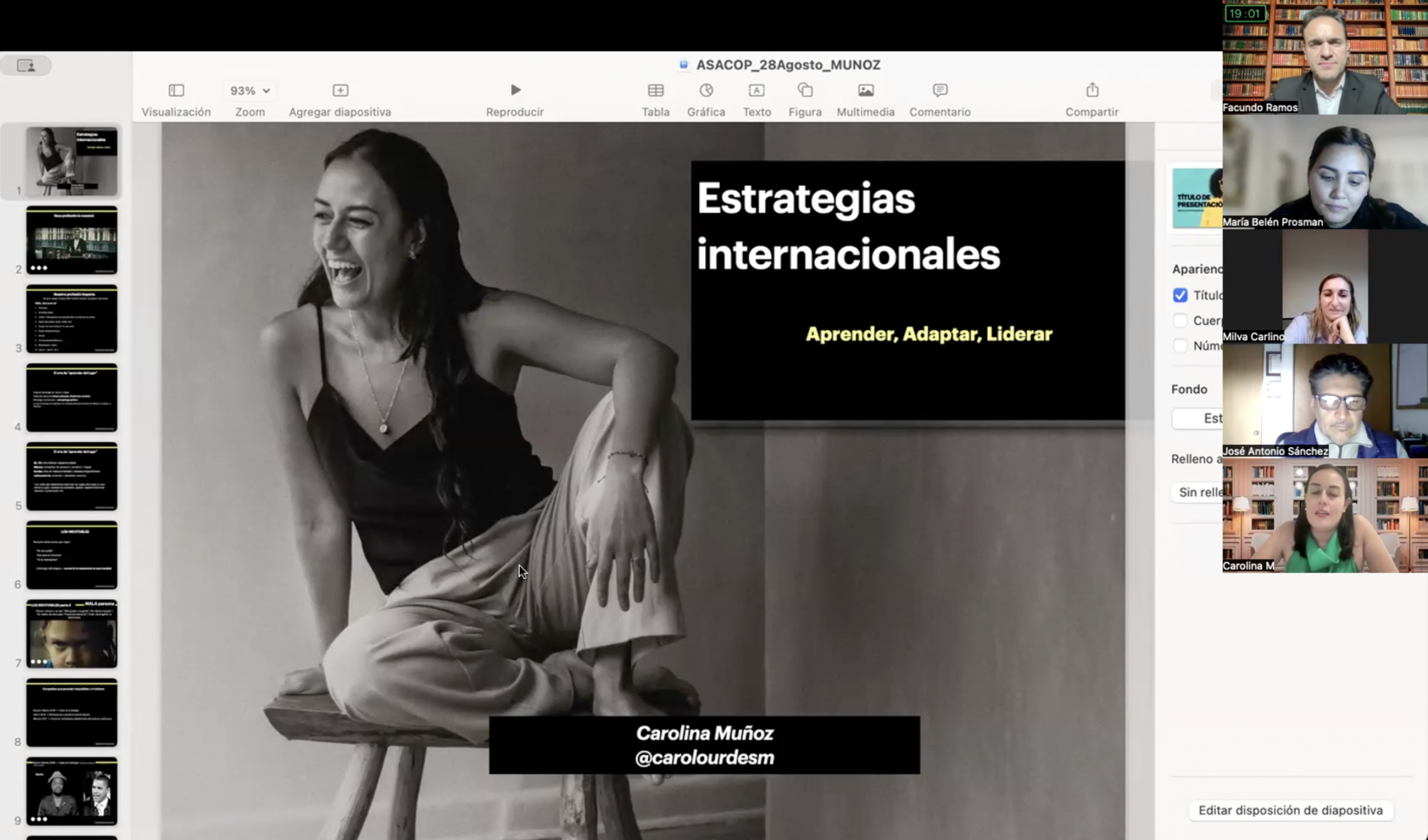Insert a Tabla from the toolbar
The height and width of the screenshot is (840, 1428).
click(655, 91)
